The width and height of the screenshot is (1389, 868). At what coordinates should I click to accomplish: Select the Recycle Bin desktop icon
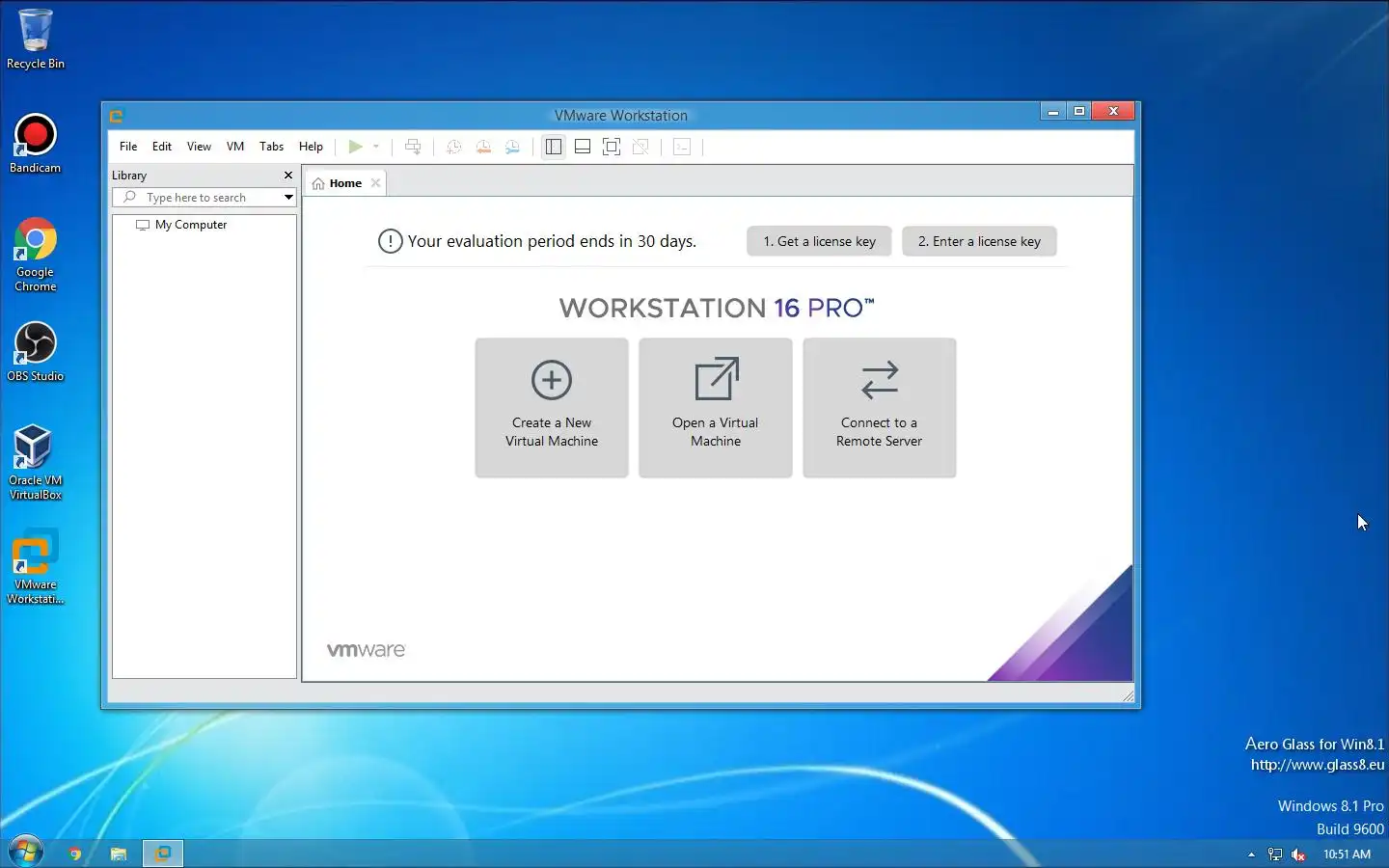36,40
